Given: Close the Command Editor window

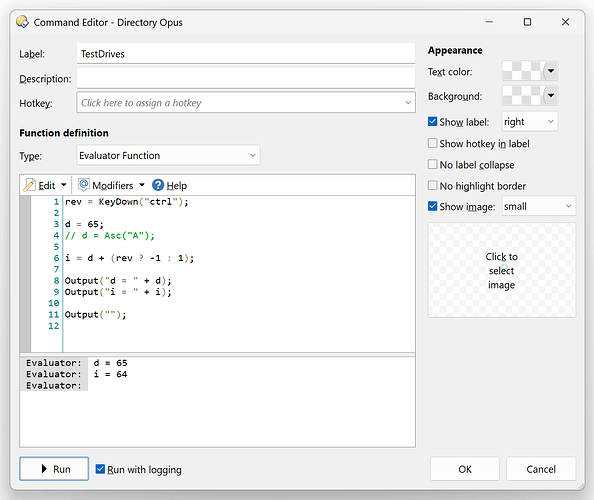Looking at the screenshot, I should point(565,22).
